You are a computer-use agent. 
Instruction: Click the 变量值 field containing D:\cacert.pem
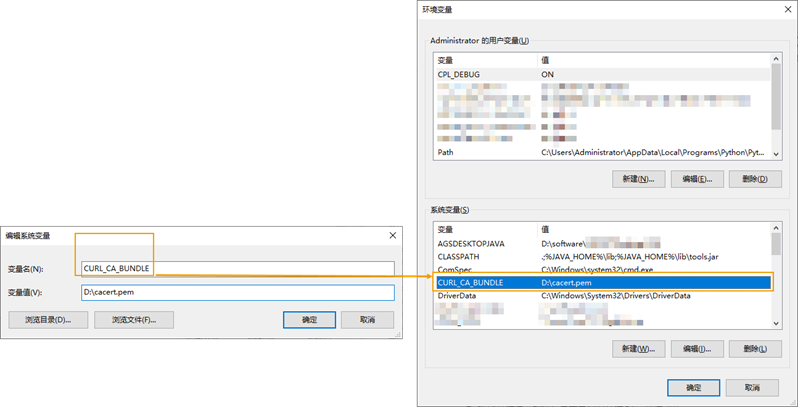pyautogui.click(x=238, y=292)
